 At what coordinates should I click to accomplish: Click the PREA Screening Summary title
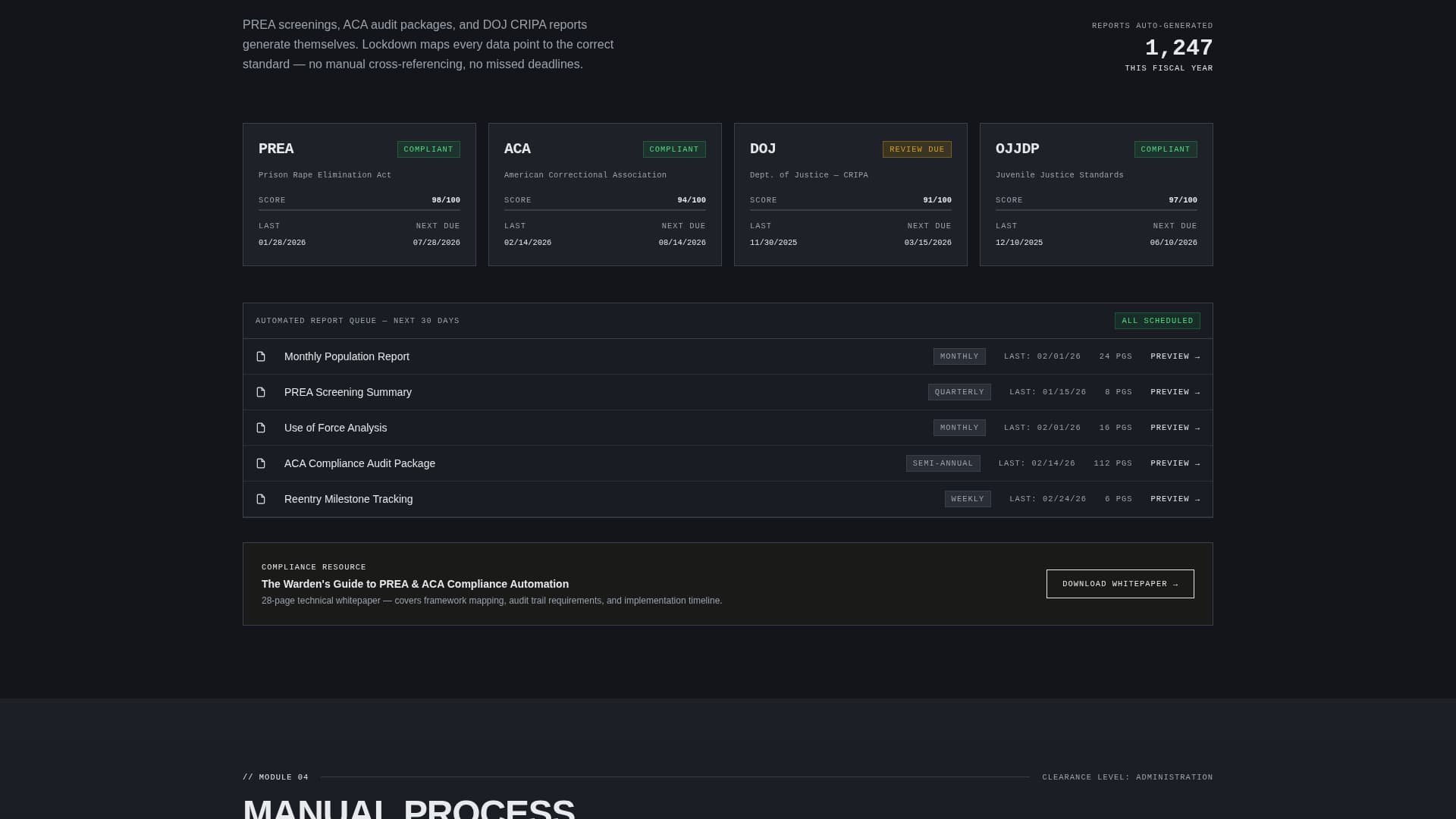(x=348, y=392)
